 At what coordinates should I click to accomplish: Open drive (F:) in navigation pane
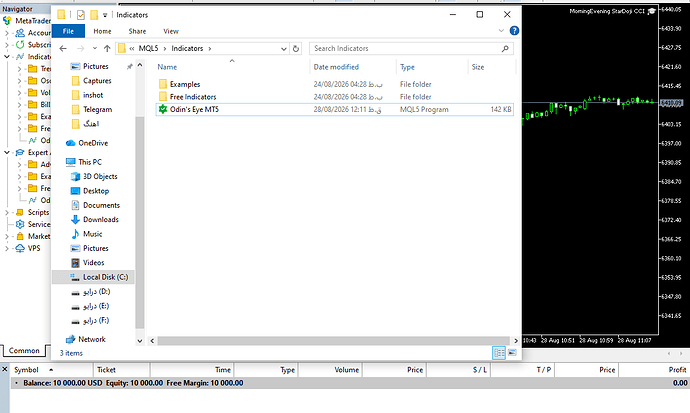(x=96, y=321)
